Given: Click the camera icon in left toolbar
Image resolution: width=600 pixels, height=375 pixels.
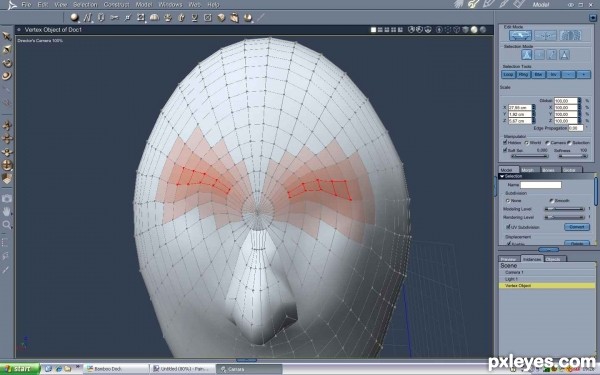Looking at the screenshot, I should pyautogui.click(x=7, y=198).
